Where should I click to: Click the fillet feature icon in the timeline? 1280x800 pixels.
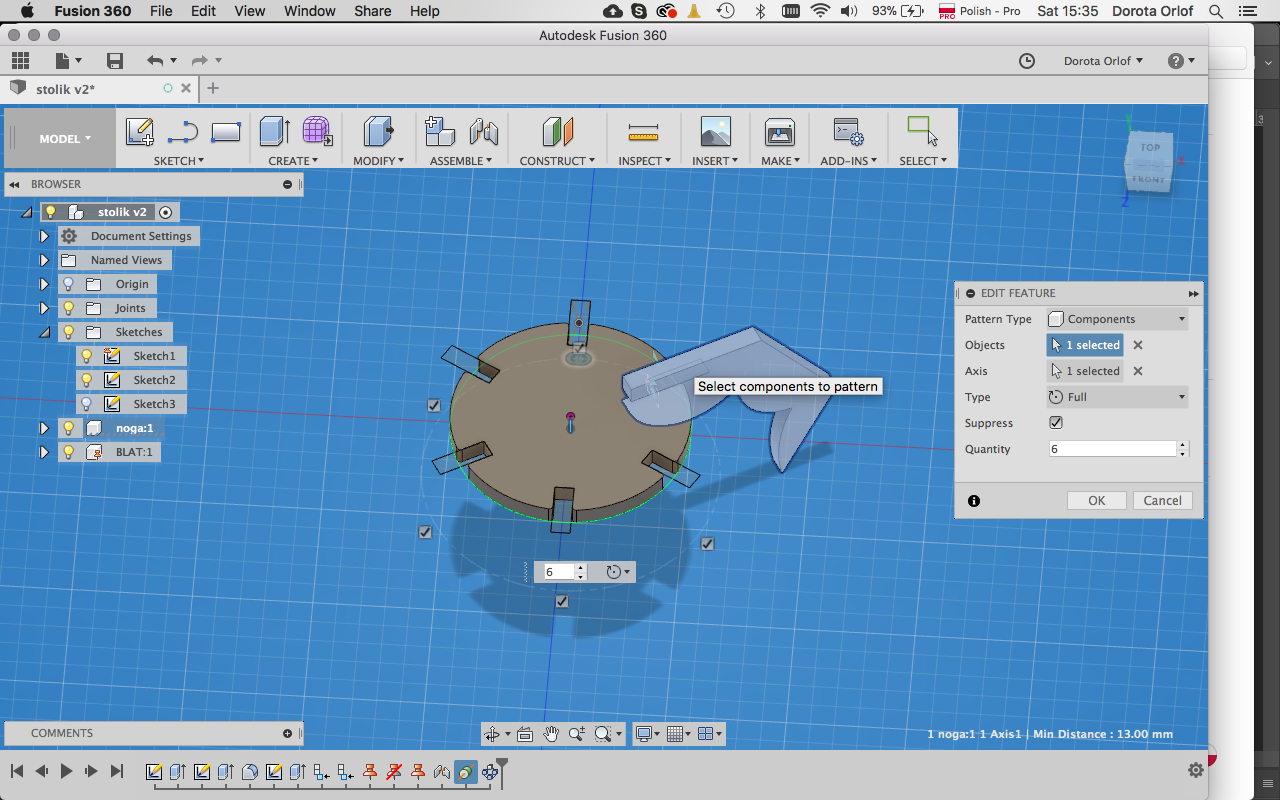249,770
